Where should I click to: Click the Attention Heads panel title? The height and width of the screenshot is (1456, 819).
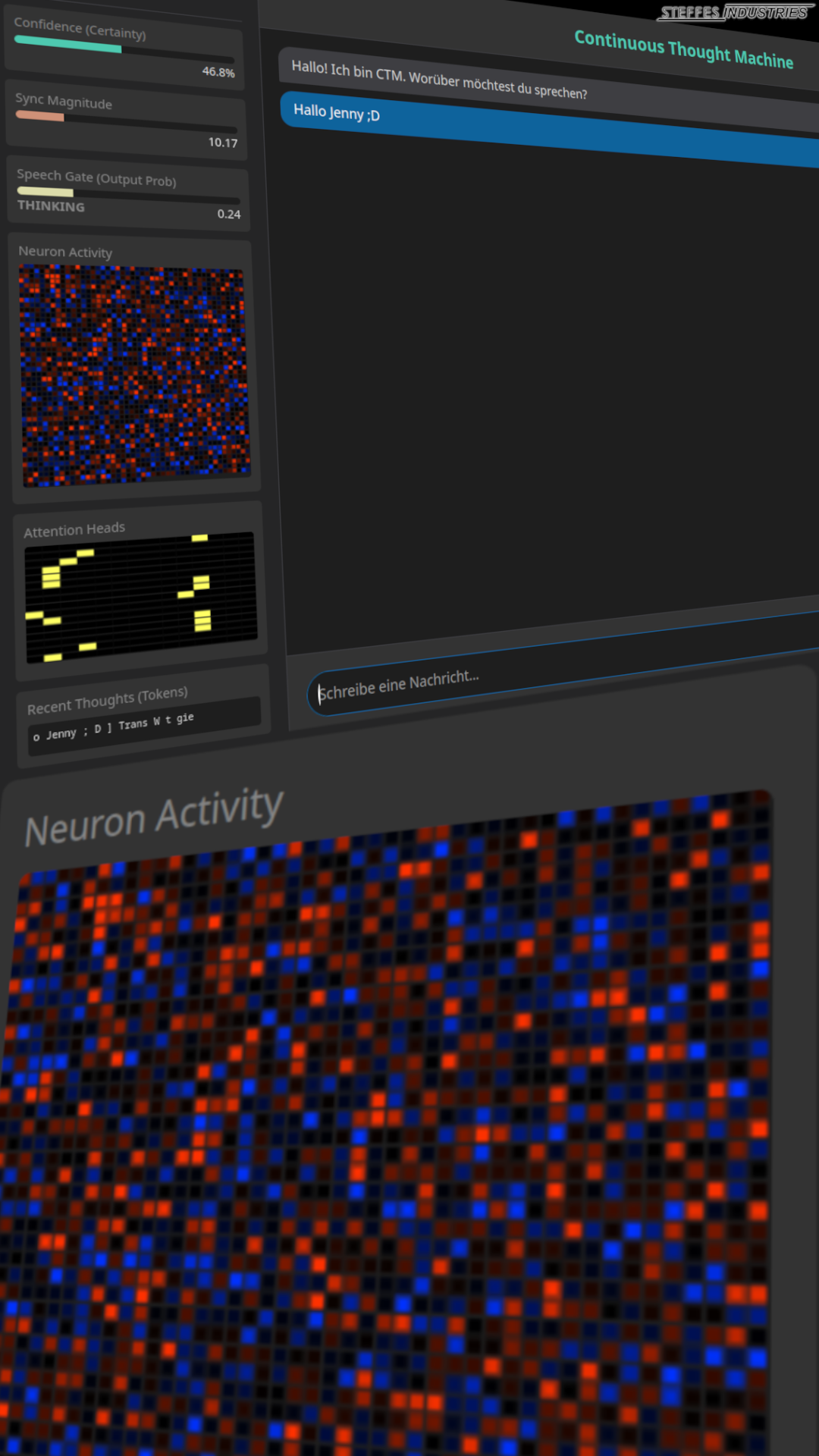tap(74, 530)
